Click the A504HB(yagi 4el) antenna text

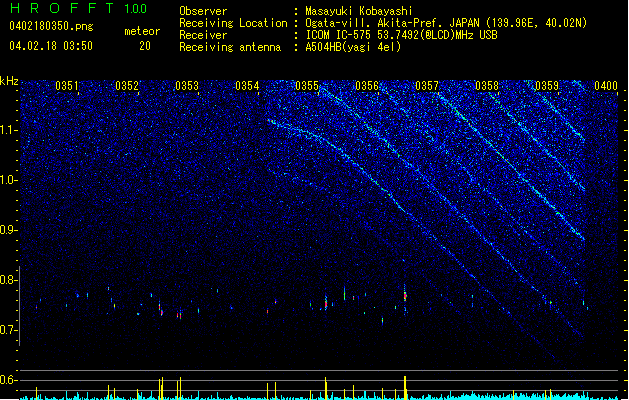point(353,47)
